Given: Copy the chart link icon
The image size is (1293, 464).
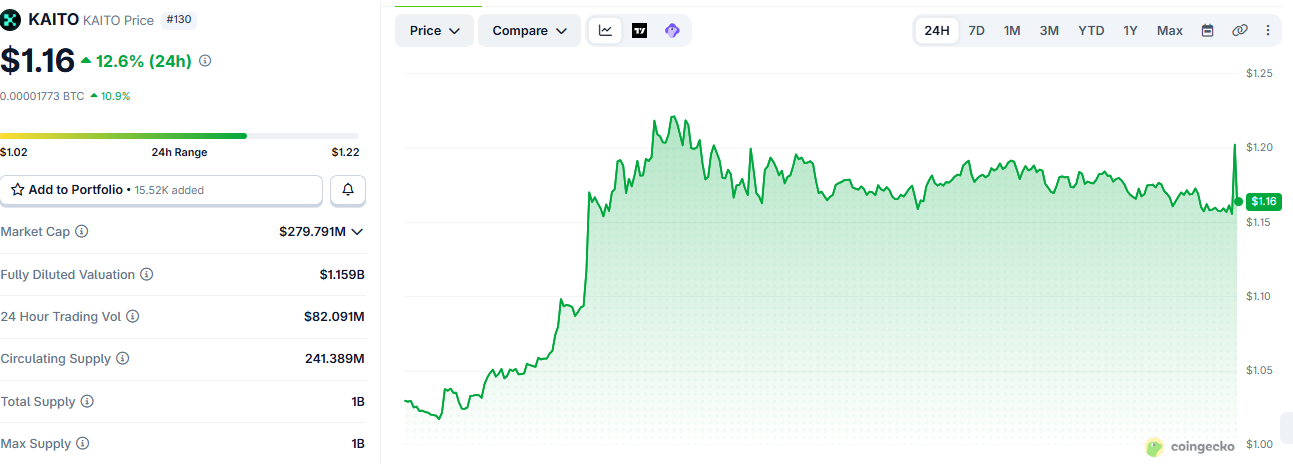Looking at the screenshot, I should 1239,30.
